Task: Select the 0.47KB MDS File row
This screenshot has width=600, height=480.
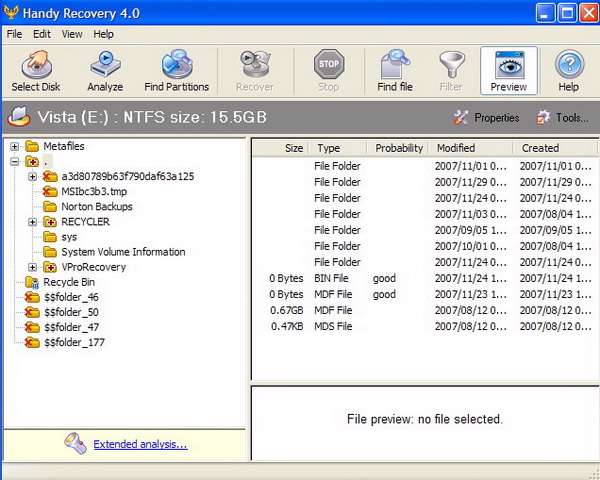Action: point(425,327)
